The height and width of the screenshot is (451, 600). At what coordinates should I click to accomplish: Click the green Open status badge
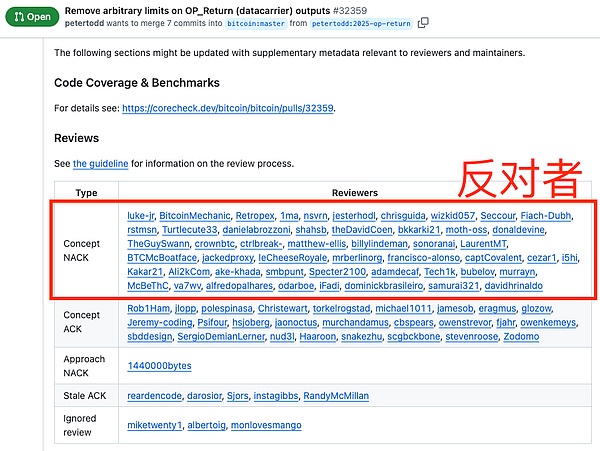click(x=31, y=17)
